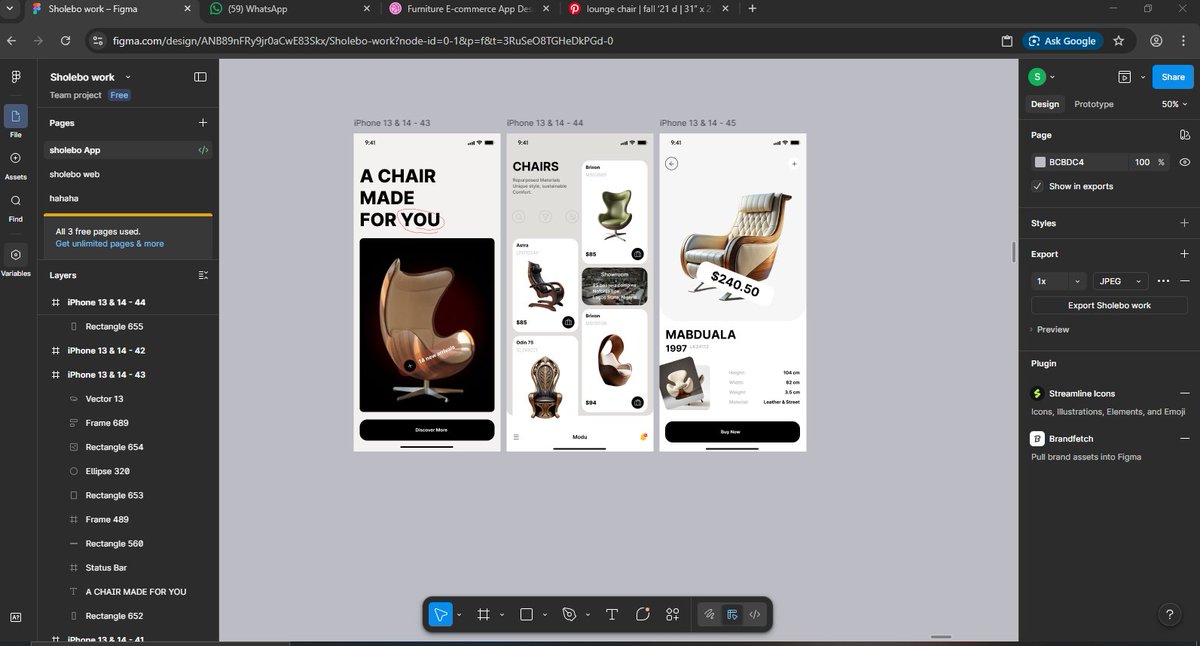Open the Assets panel in sidebar
Viewport: 1200px width, 646px height.
coord(16,164)
